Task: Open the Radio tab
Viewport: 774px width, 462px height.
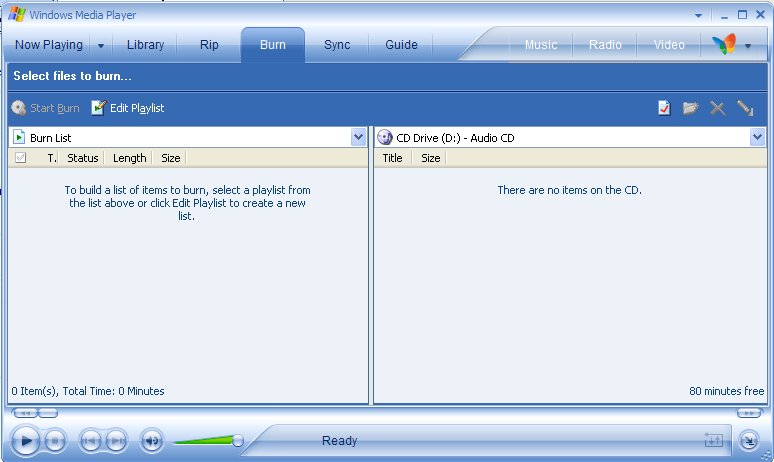Action: click(605, 44)
